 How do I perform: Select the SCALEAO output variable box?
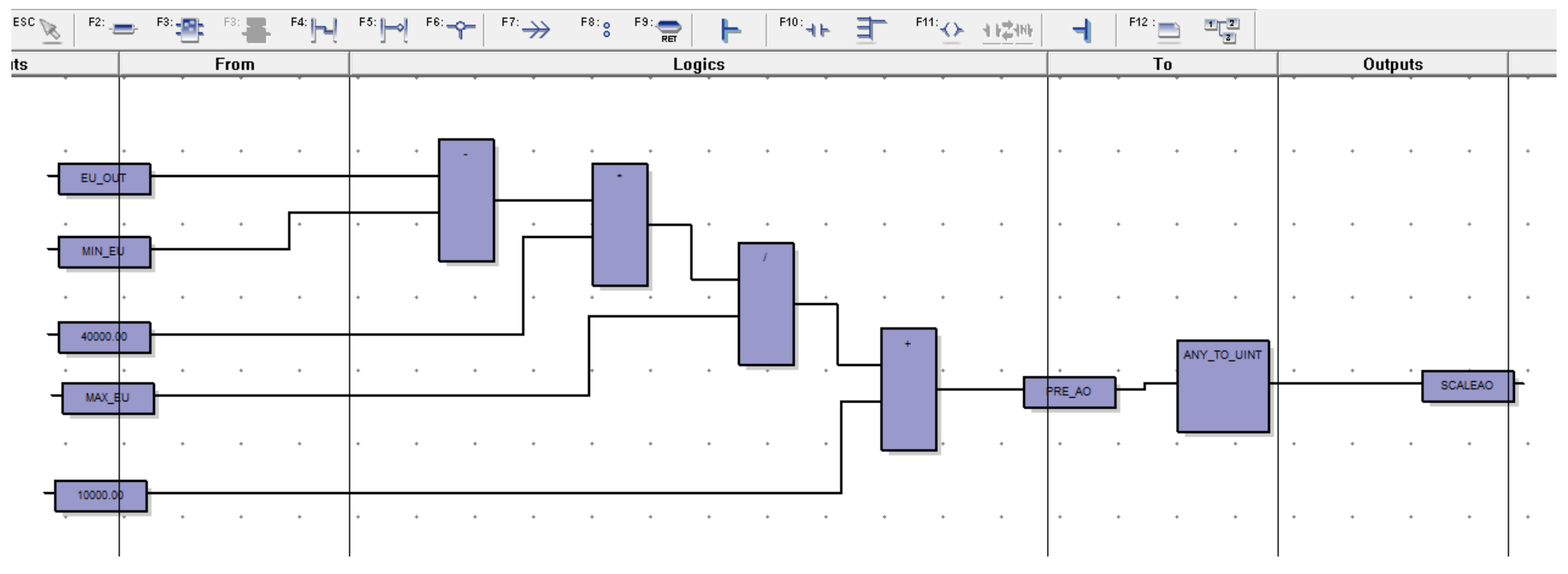coord(1467,386)
